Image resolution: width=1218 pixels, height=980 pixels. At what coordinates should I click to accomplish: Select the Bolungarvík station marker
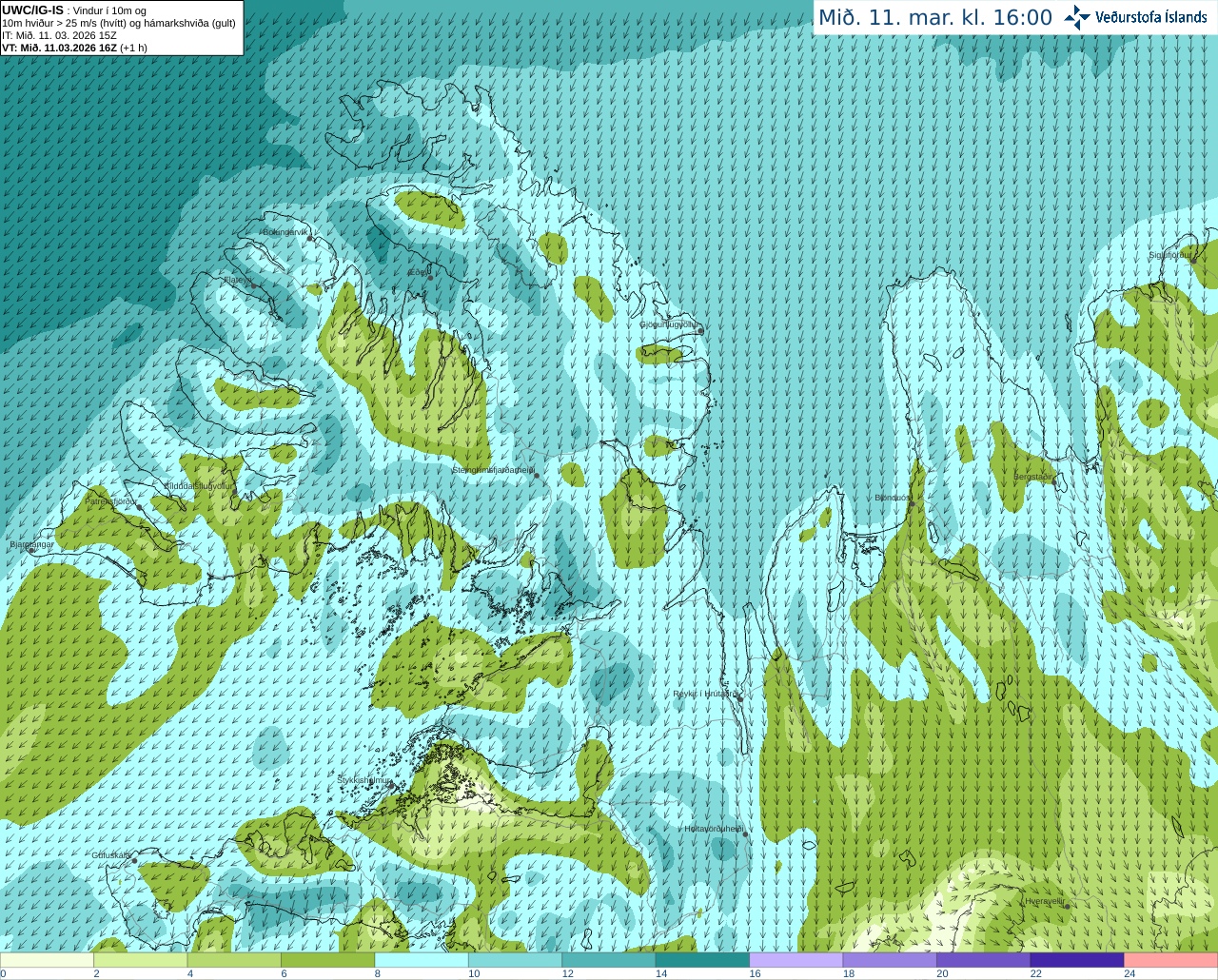(x=310, y=239)
